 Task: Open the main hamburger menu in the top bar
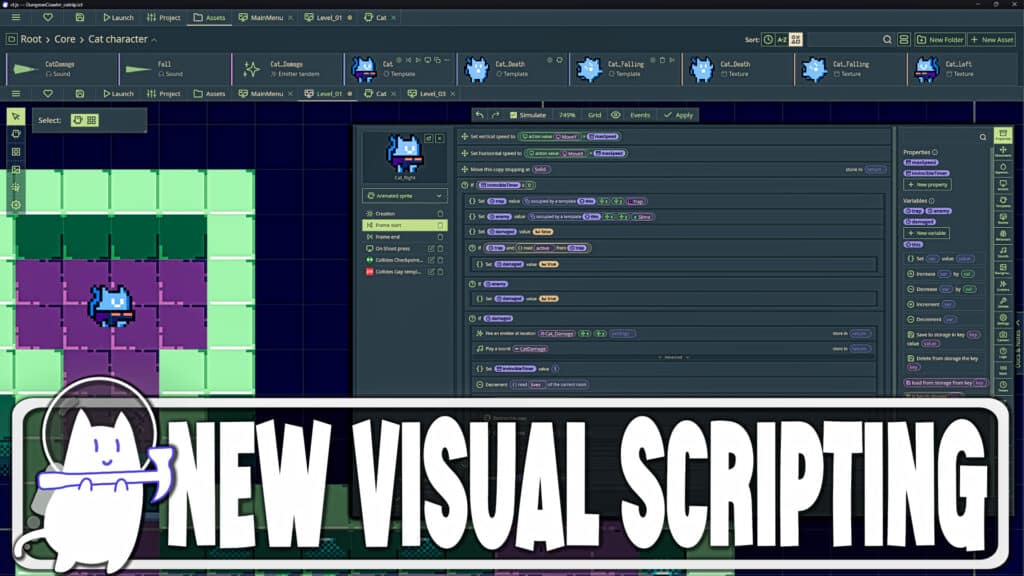(x=16, y=18)
